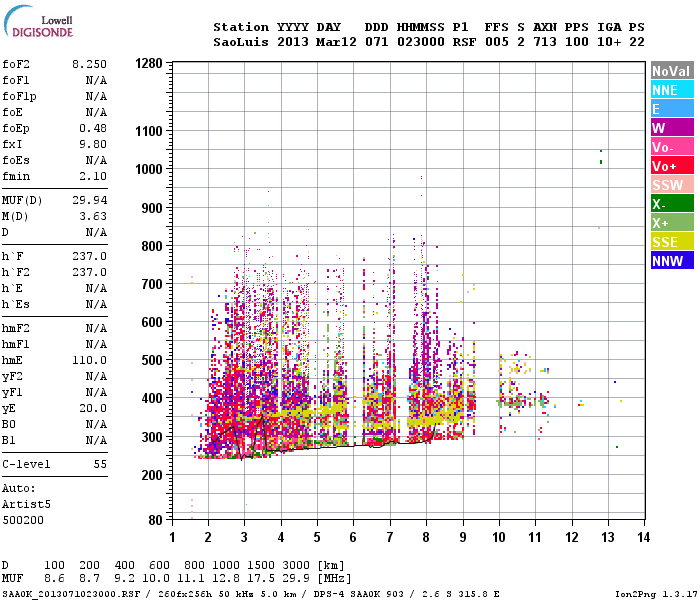Screen dimensions: 700x600
Task: Click the 3000 km distance value
Action: (x=296, y=566)
